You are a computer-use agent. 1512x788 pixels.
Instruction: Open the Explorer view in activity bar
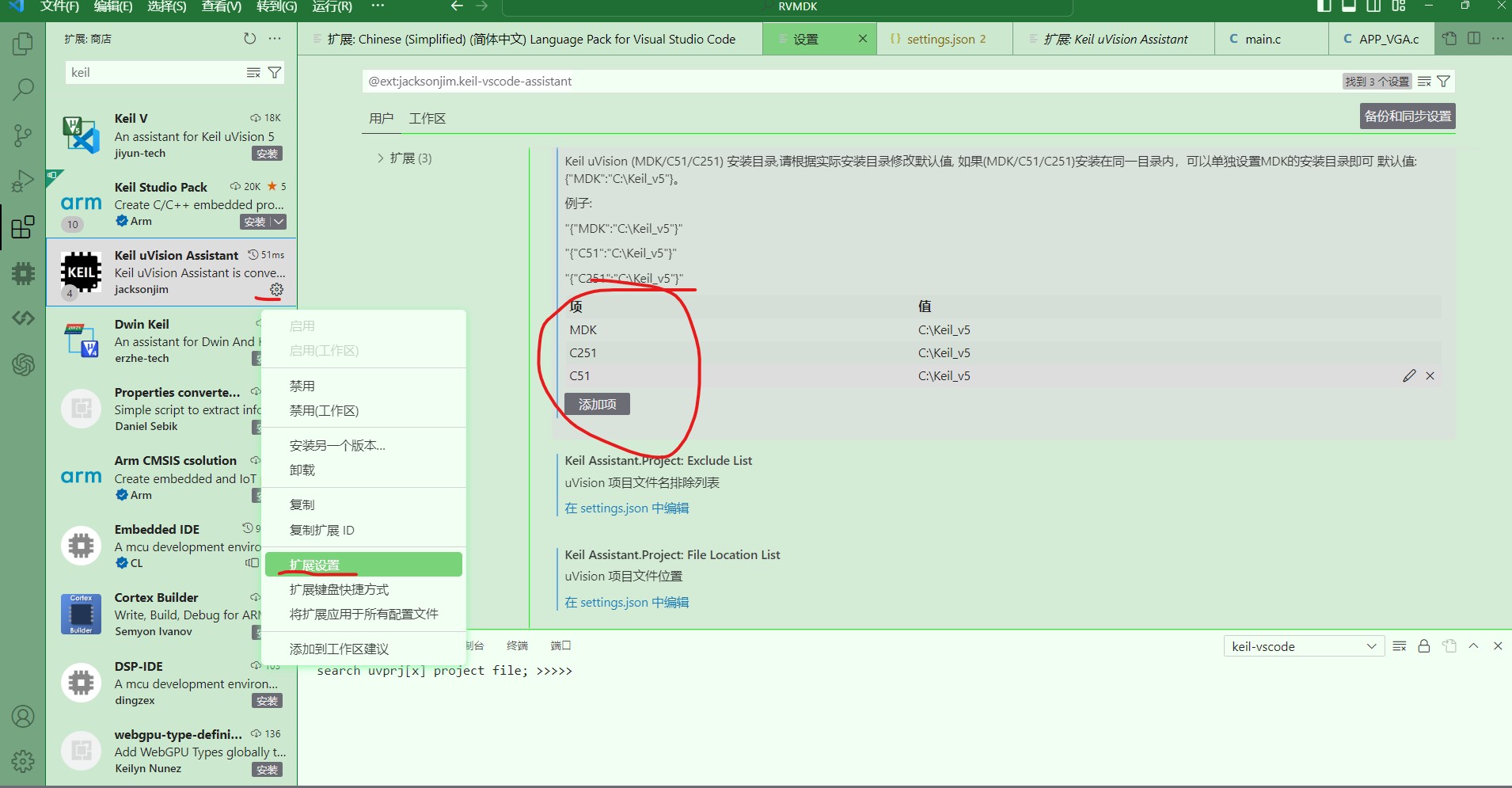(23, 44)
